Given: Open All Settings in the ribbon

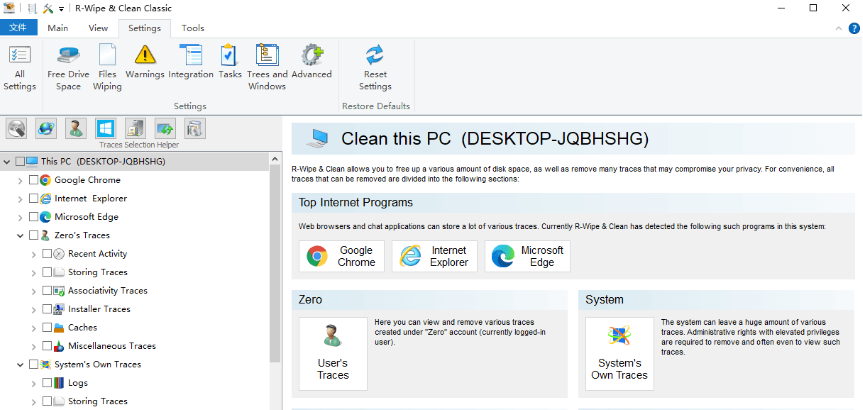Looking at the screenshot, I should click(20, 69).
